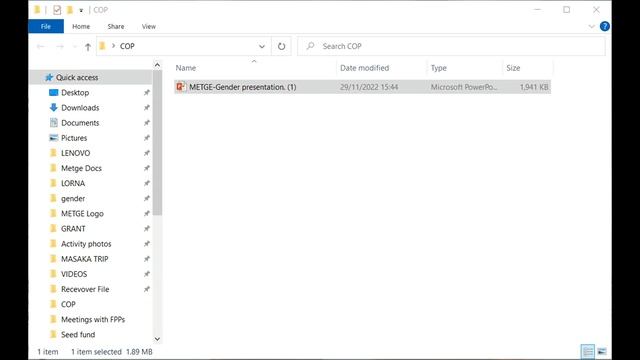Click the Downloads blue arrow icon
The image size is (640, 360).
tap(53, 107)
